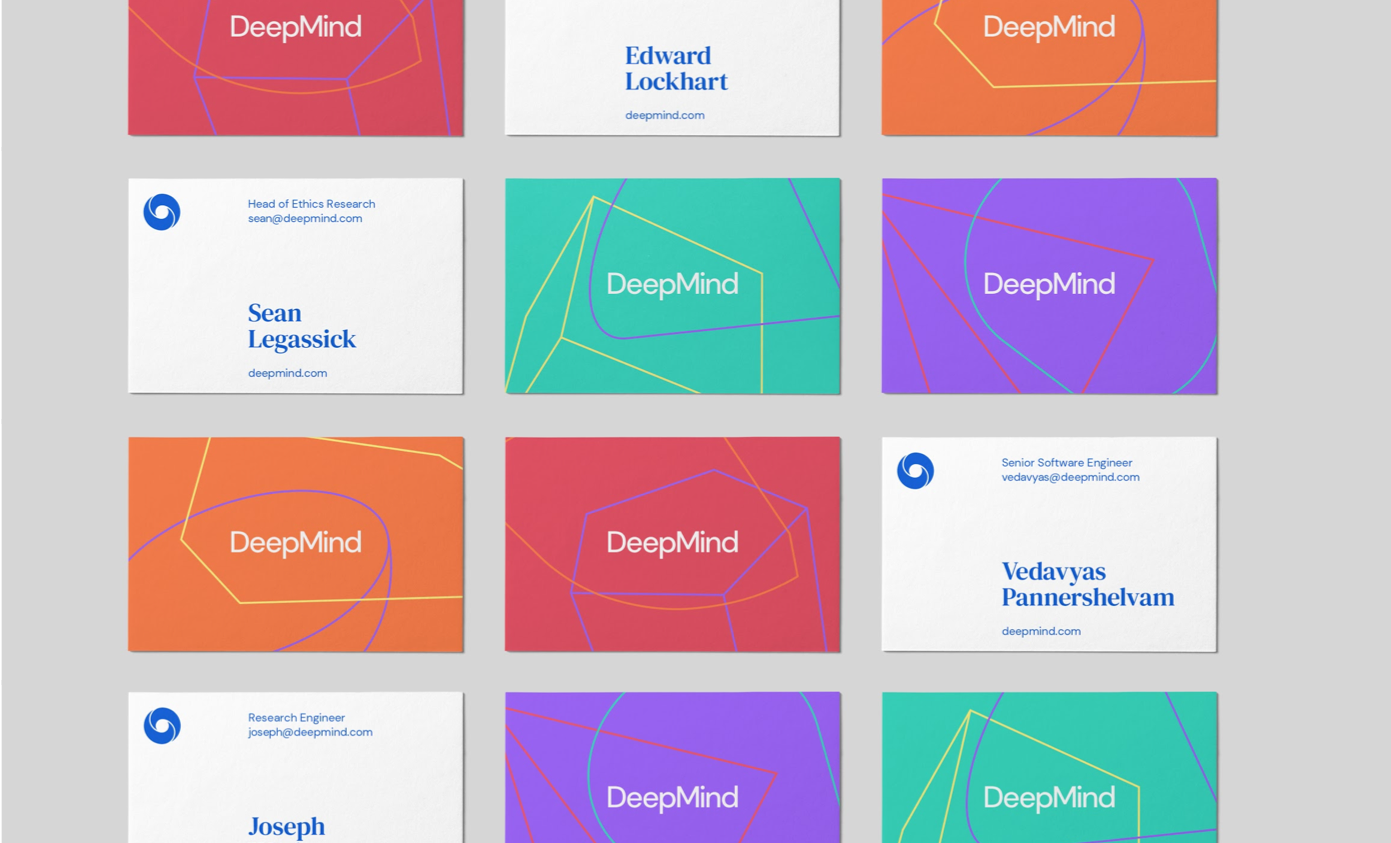Open deepmind.com link on Vedavyas's card
The width and height of the screenshot is (1391, 843).
coord(1041,631)
